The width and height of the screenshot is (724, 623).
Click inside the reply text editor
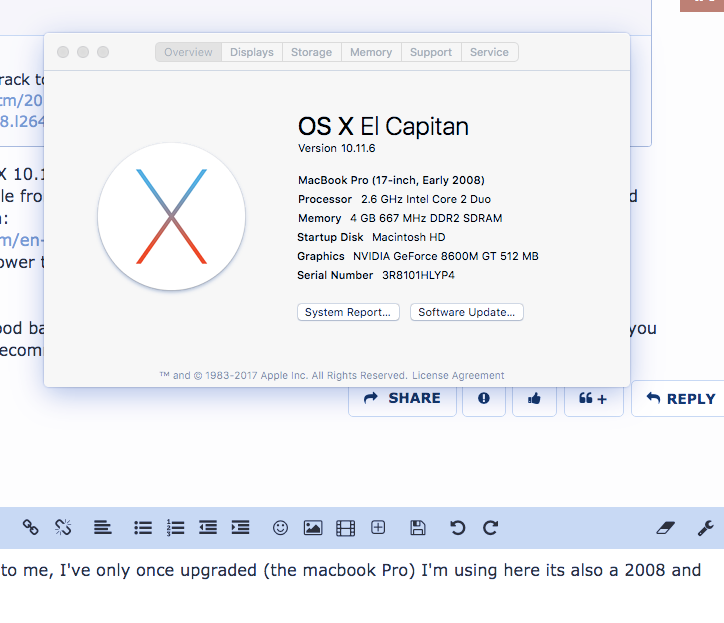coord(362,586)
